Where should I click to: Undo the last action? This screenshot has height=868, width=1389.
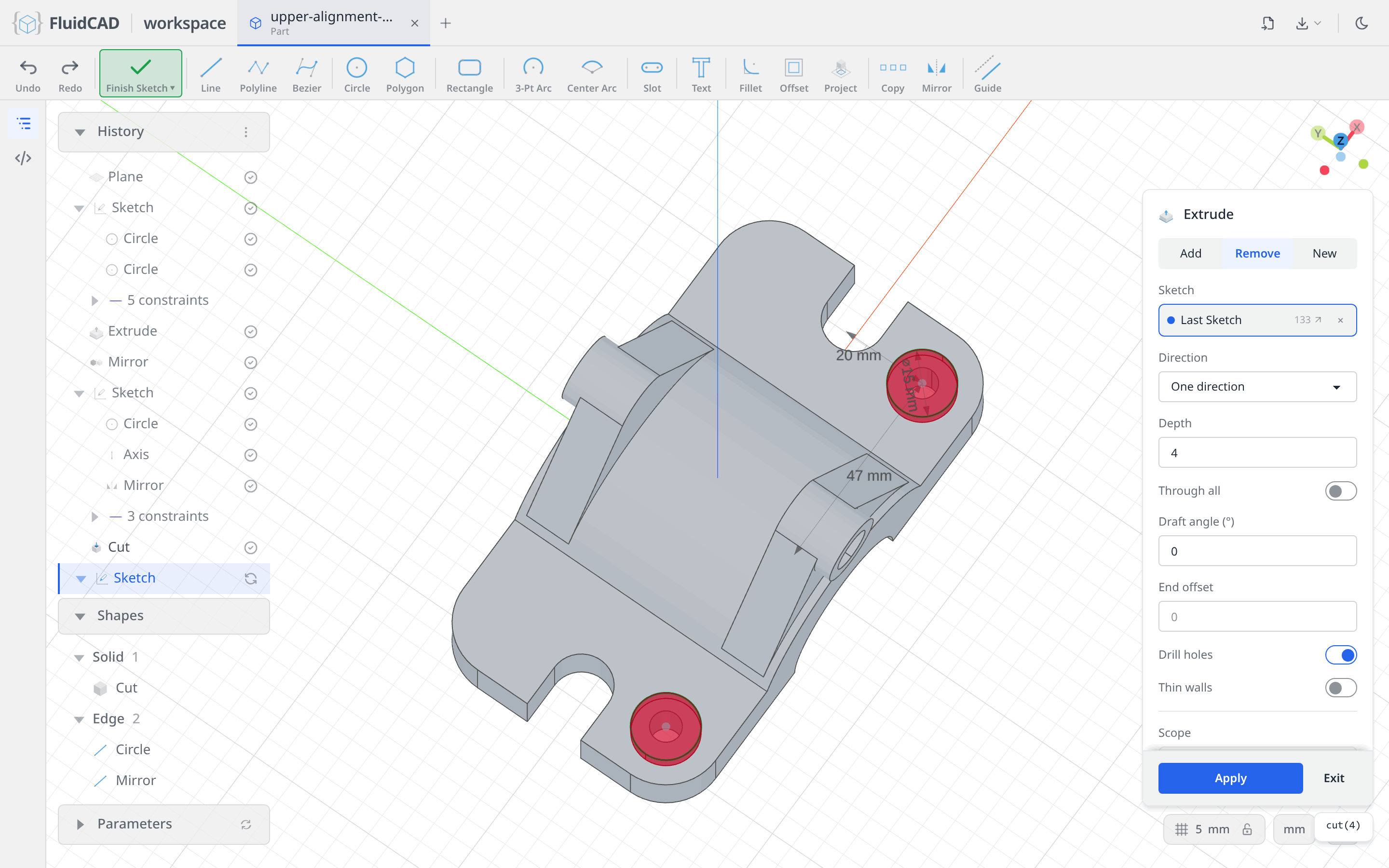tap(28, 75)
